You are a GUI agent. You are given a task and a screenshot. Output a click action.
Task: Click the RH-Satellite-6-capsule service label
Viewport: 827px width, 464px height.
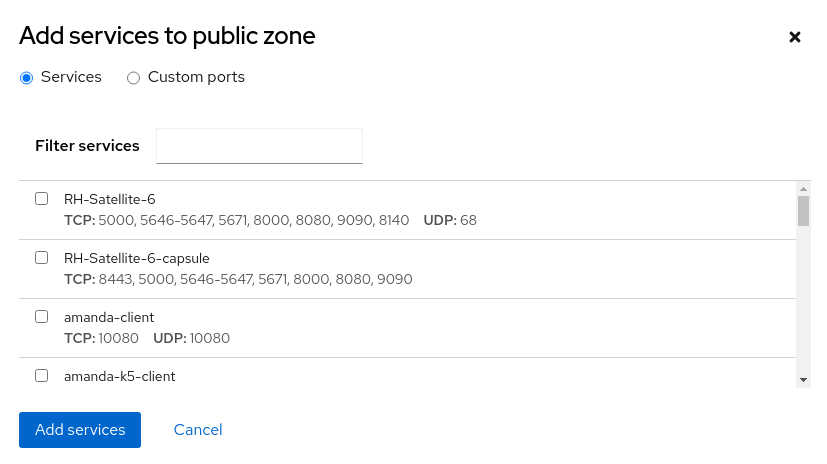[x=137, y=258]
